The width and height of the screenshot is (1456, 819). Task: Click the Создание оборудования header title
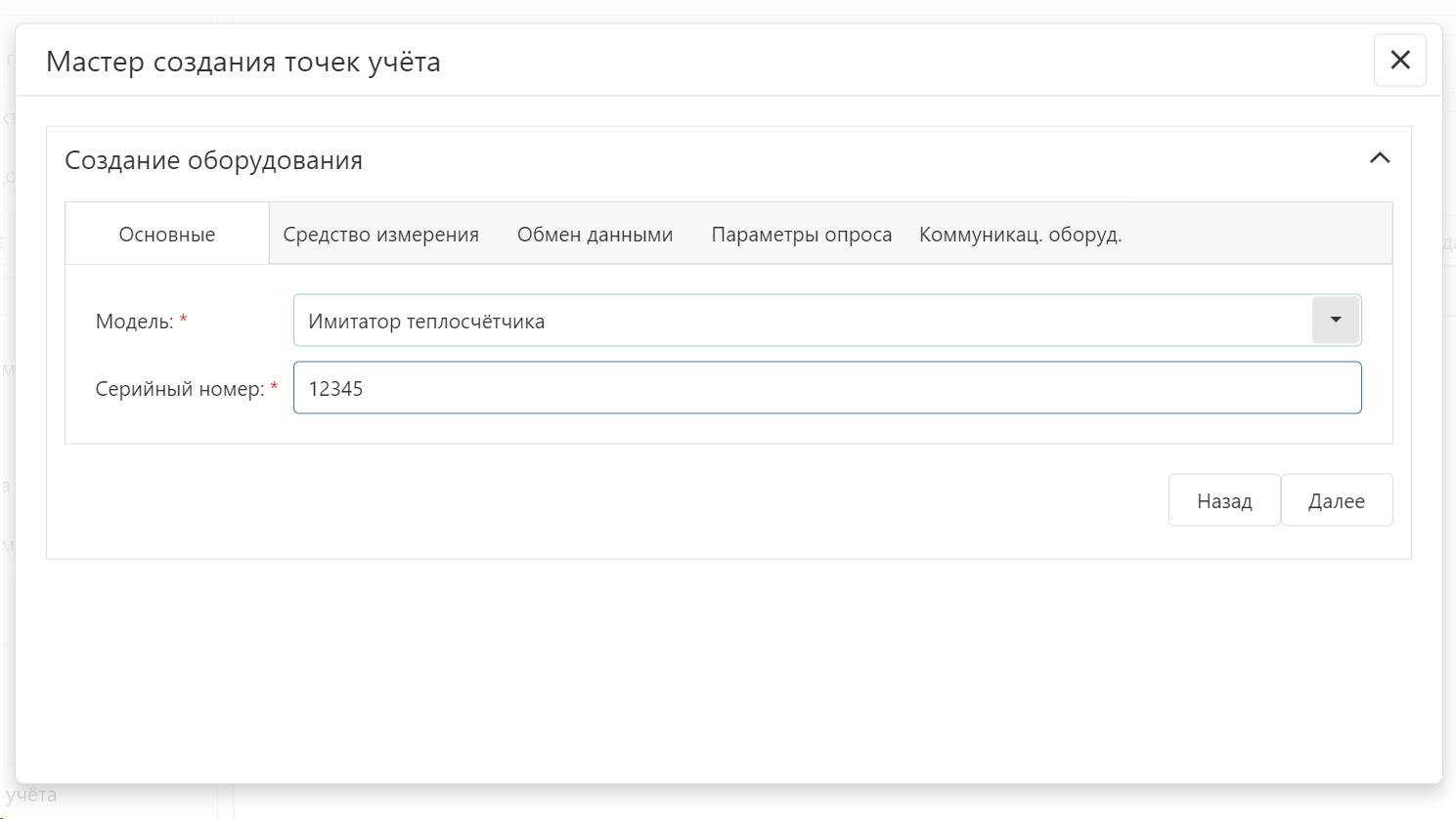[213, 160]
